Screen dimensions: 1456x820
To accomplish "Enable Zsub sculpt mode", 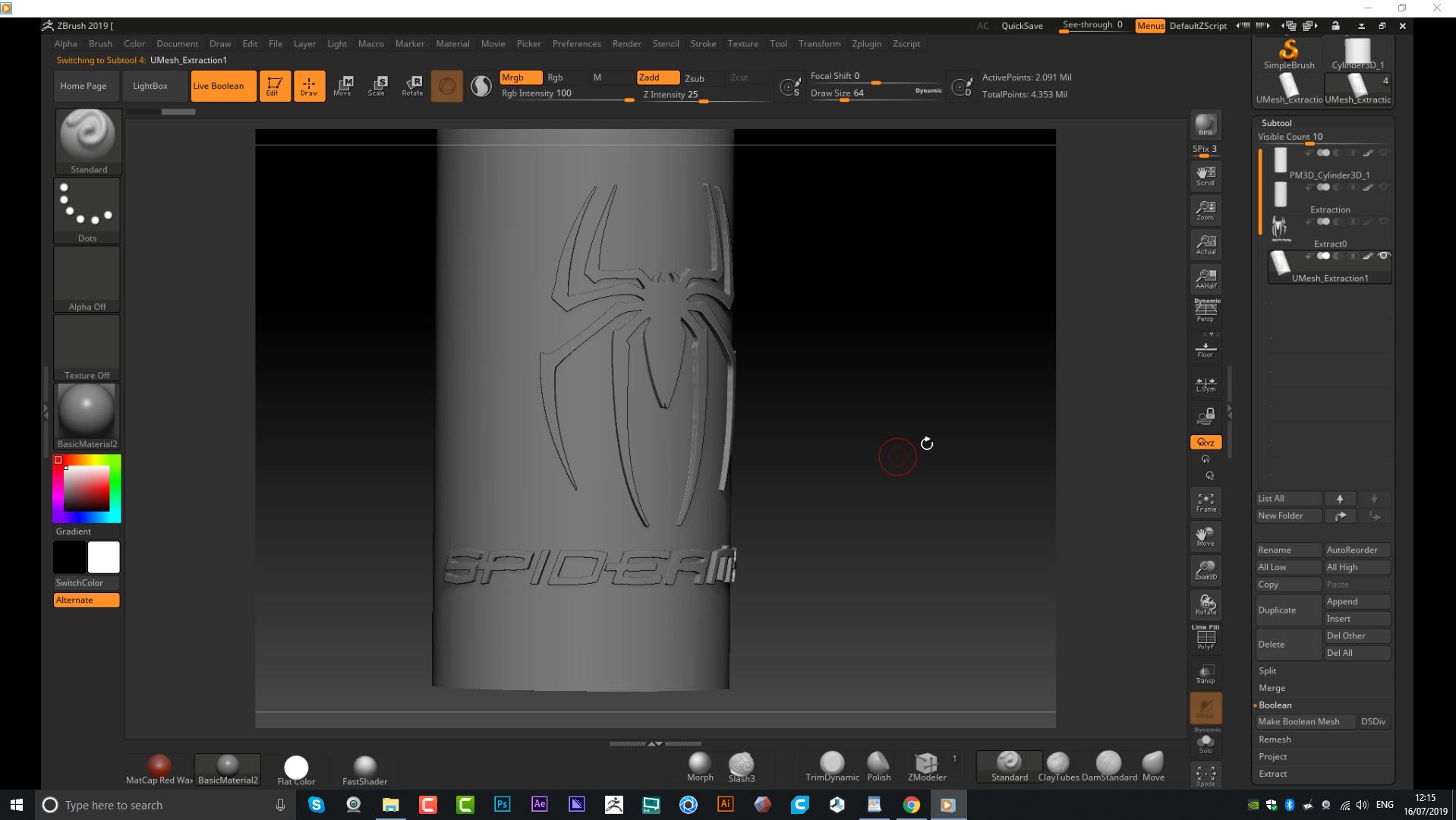I will click(x=695, y=78).
